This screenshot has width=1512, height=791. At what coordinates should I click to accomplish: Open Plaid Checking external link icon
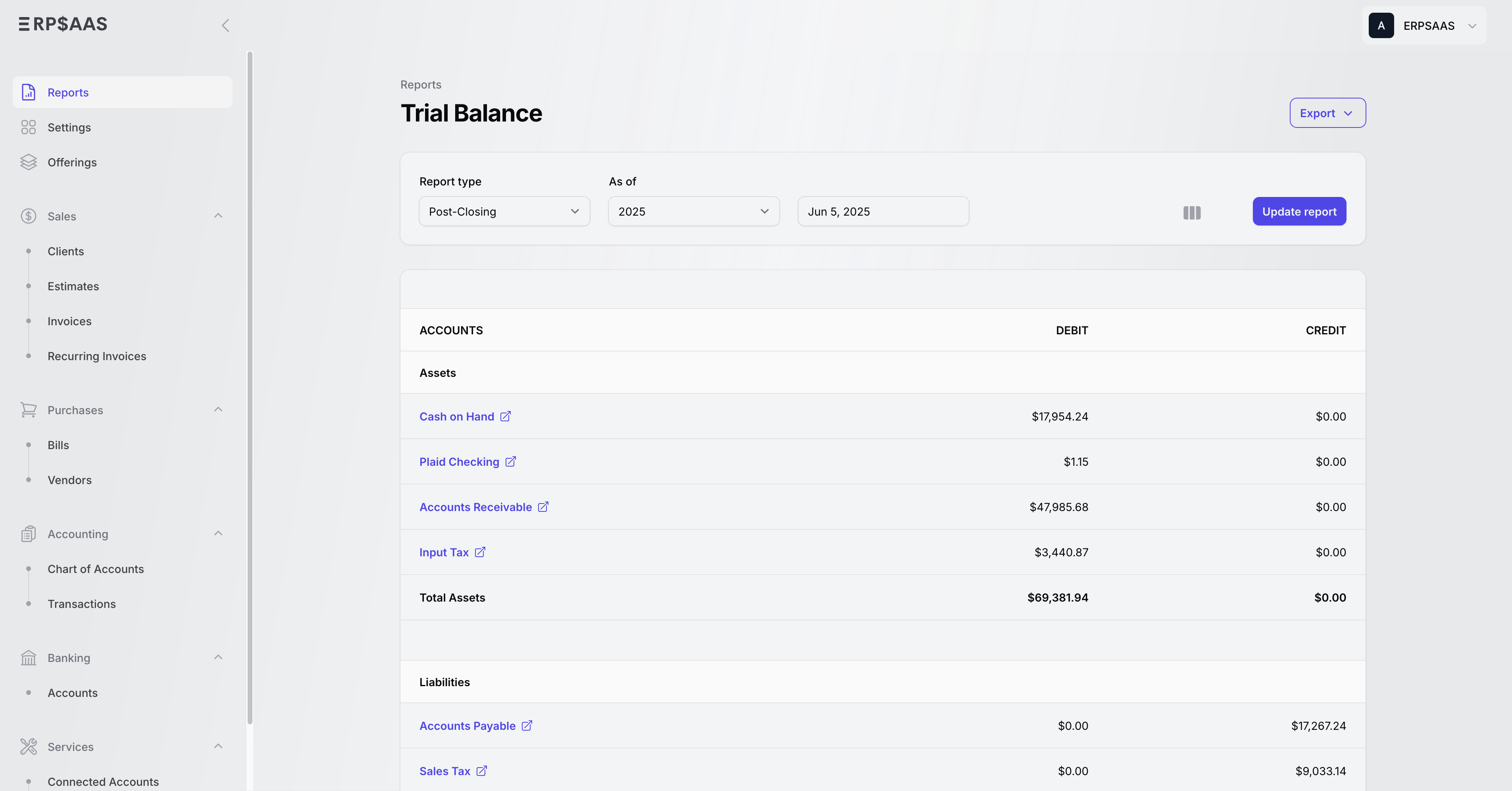511,461
